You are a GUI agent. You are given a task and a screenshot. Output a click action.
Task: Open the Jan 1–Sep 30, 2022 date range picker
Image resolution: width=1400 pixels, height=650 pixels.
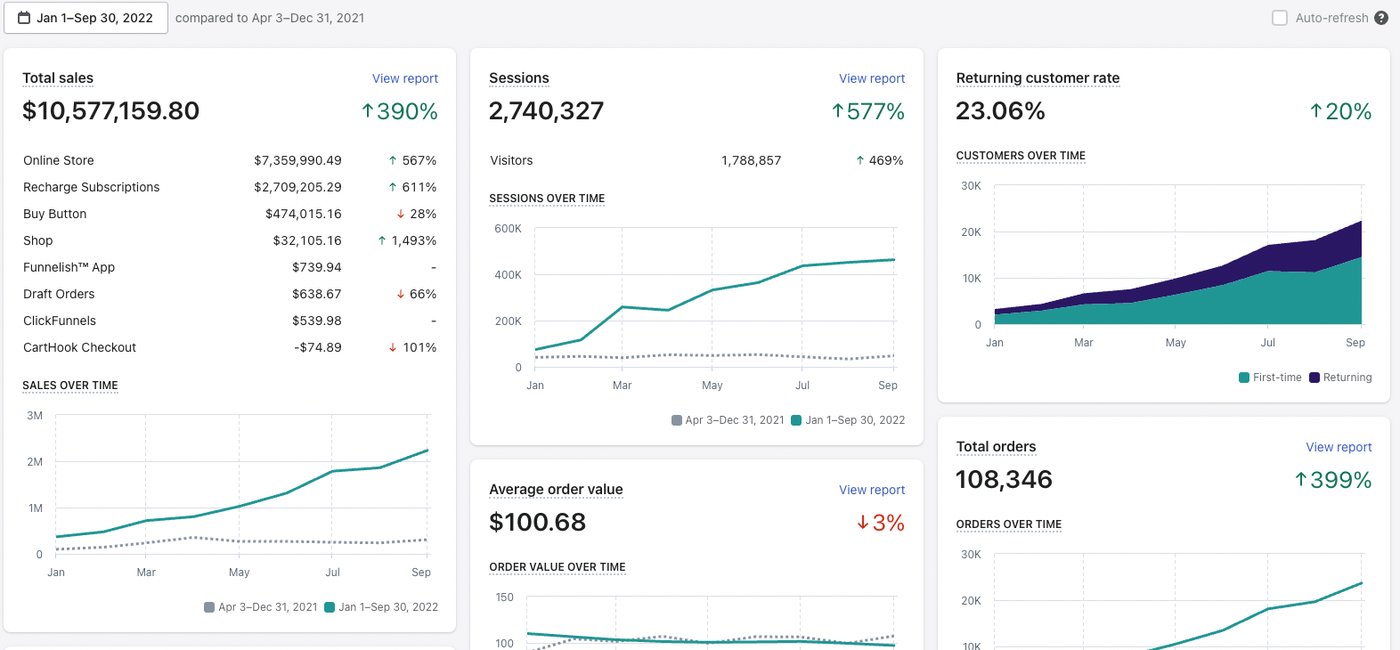[x=86, y=18]
